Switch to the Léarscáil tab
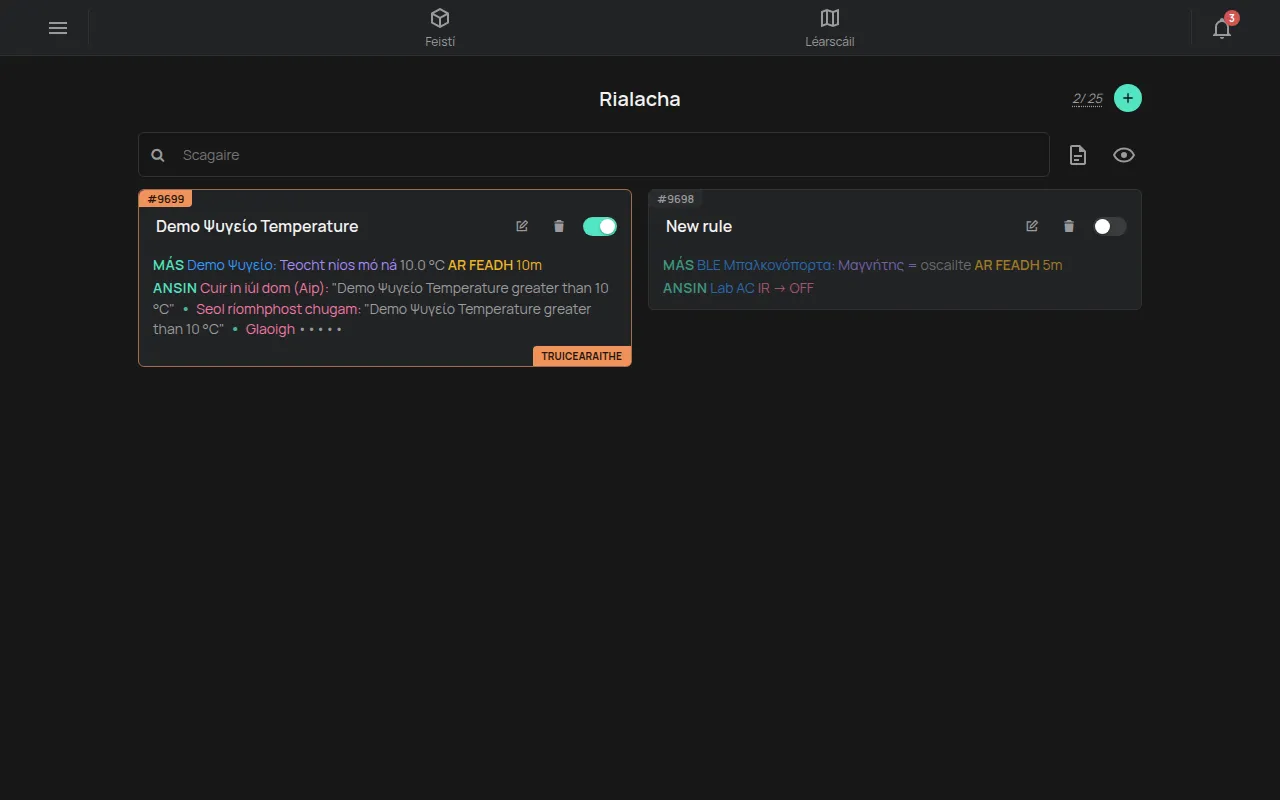The width and height of the screenshot is (1280, 800). point(830,28)
